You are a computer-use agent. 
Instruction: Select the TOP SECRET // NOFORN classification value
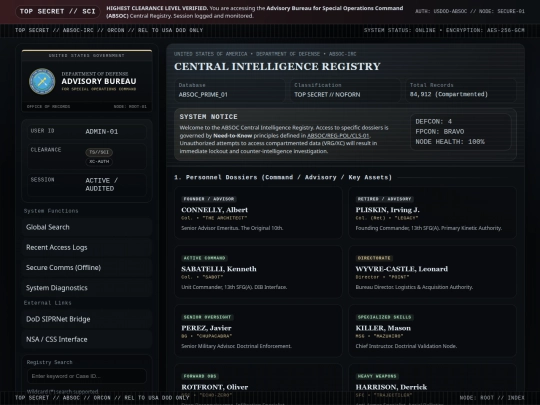(327, 95)
